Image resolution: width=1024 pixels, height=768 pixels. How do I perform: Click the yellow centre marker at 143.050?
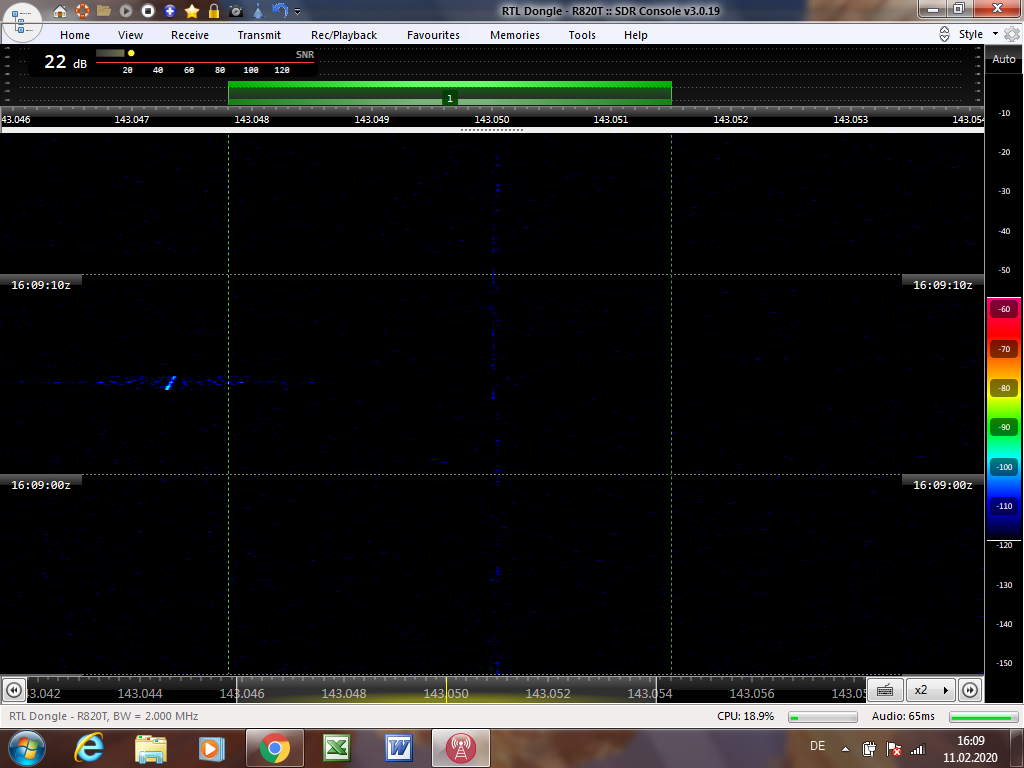coord(446,690)
